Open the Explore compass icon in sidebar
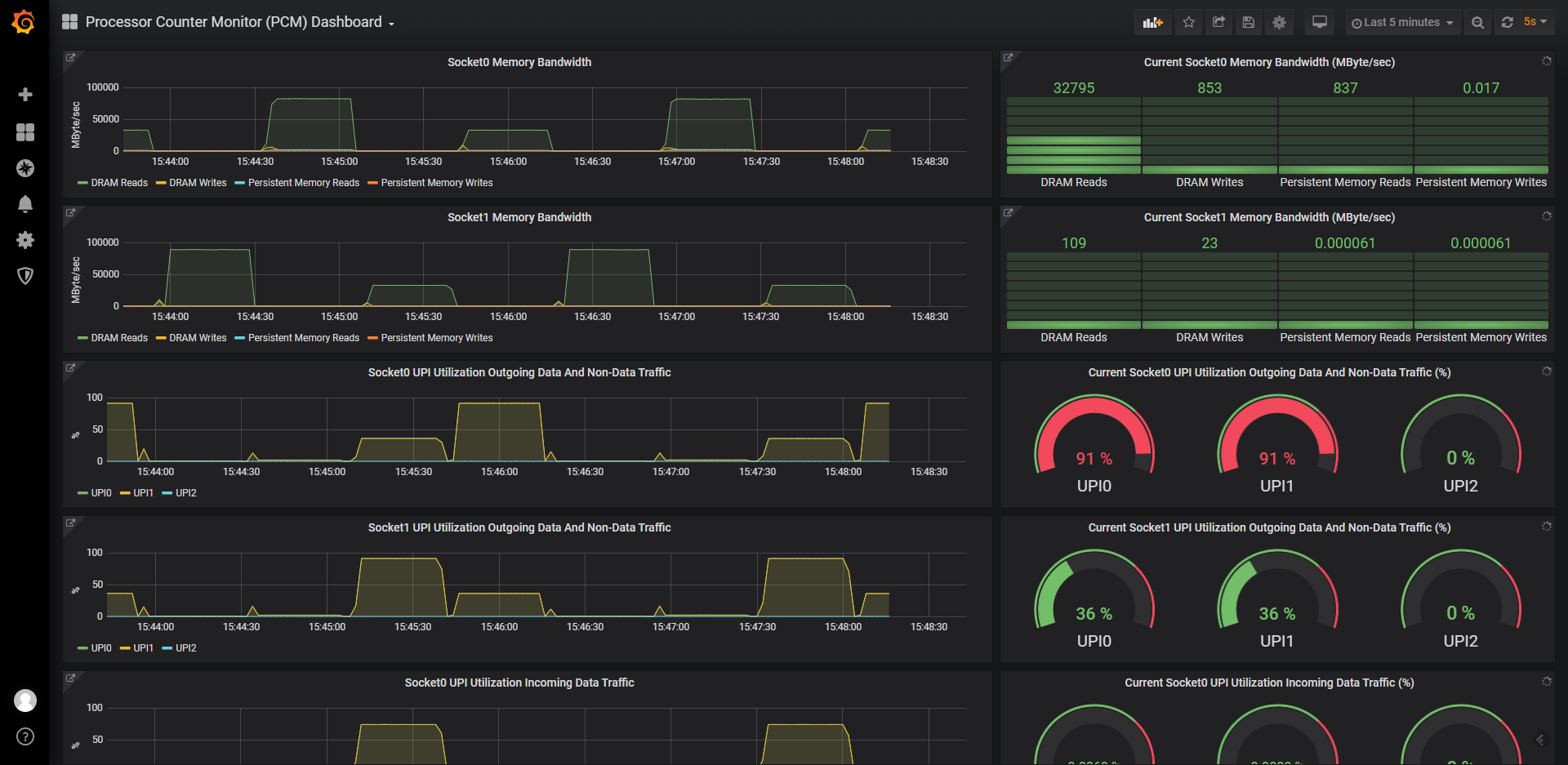Viewport: 1568px width, 765px height. click(25, 168)
